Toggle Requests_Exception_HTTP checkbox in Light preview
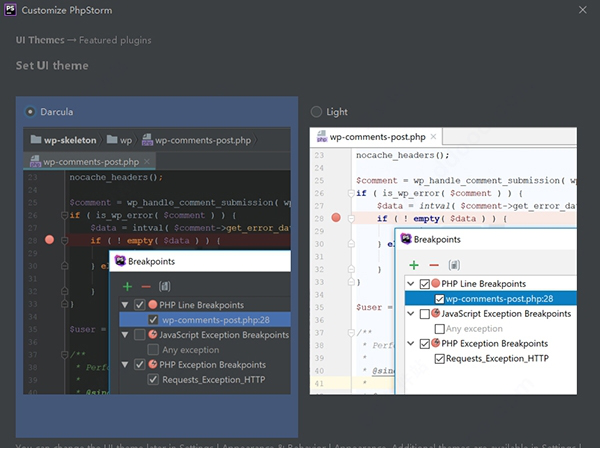 click(x=440, y=359)
